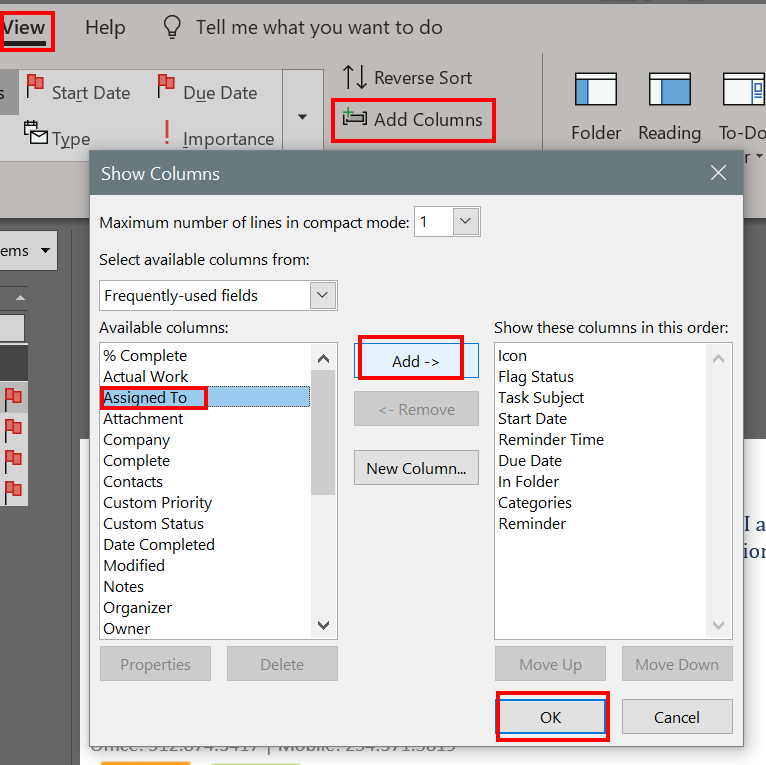Expand the Frequently-used fields dropdown

pos(321,295)
